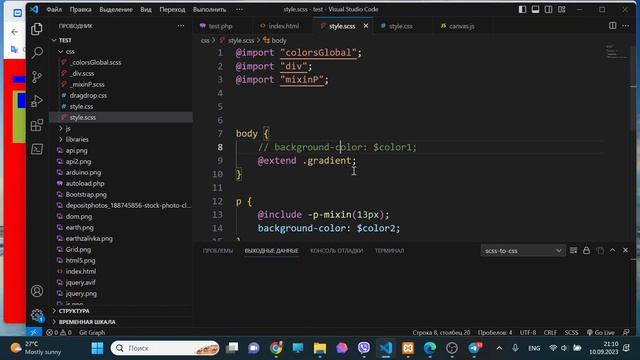Expand the Structure outline section
Viewport: 640px width, 360px height.
coord(74,311)
